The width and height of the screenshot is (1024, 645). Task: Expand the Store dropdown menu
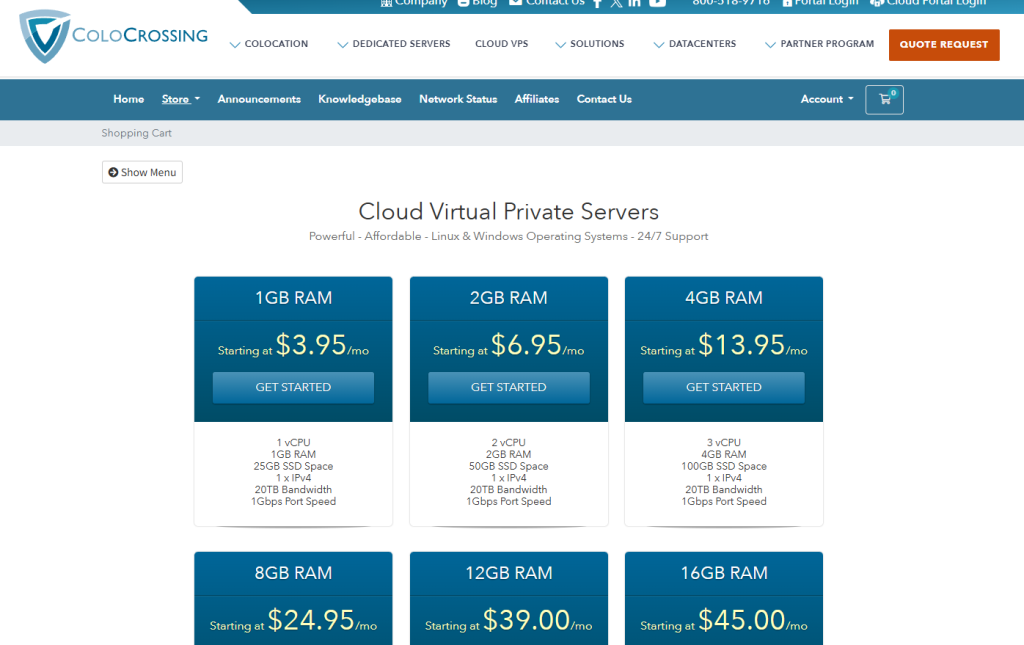pos(180,99)
